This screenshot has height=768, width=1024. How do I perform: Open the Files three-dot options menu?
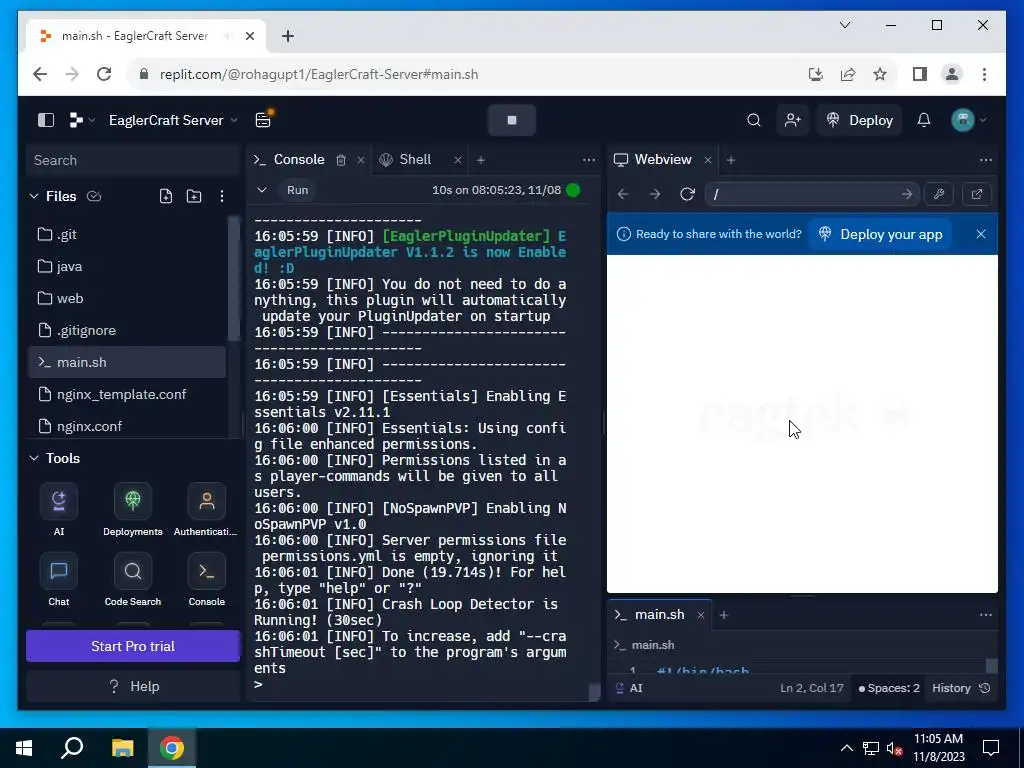222,196
